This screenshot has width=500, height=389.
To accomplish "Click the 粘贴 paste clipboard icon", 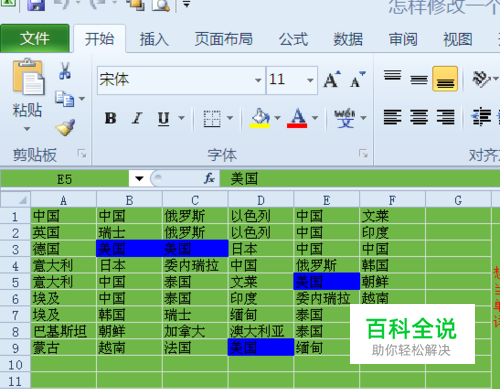I will click(28, 77).
